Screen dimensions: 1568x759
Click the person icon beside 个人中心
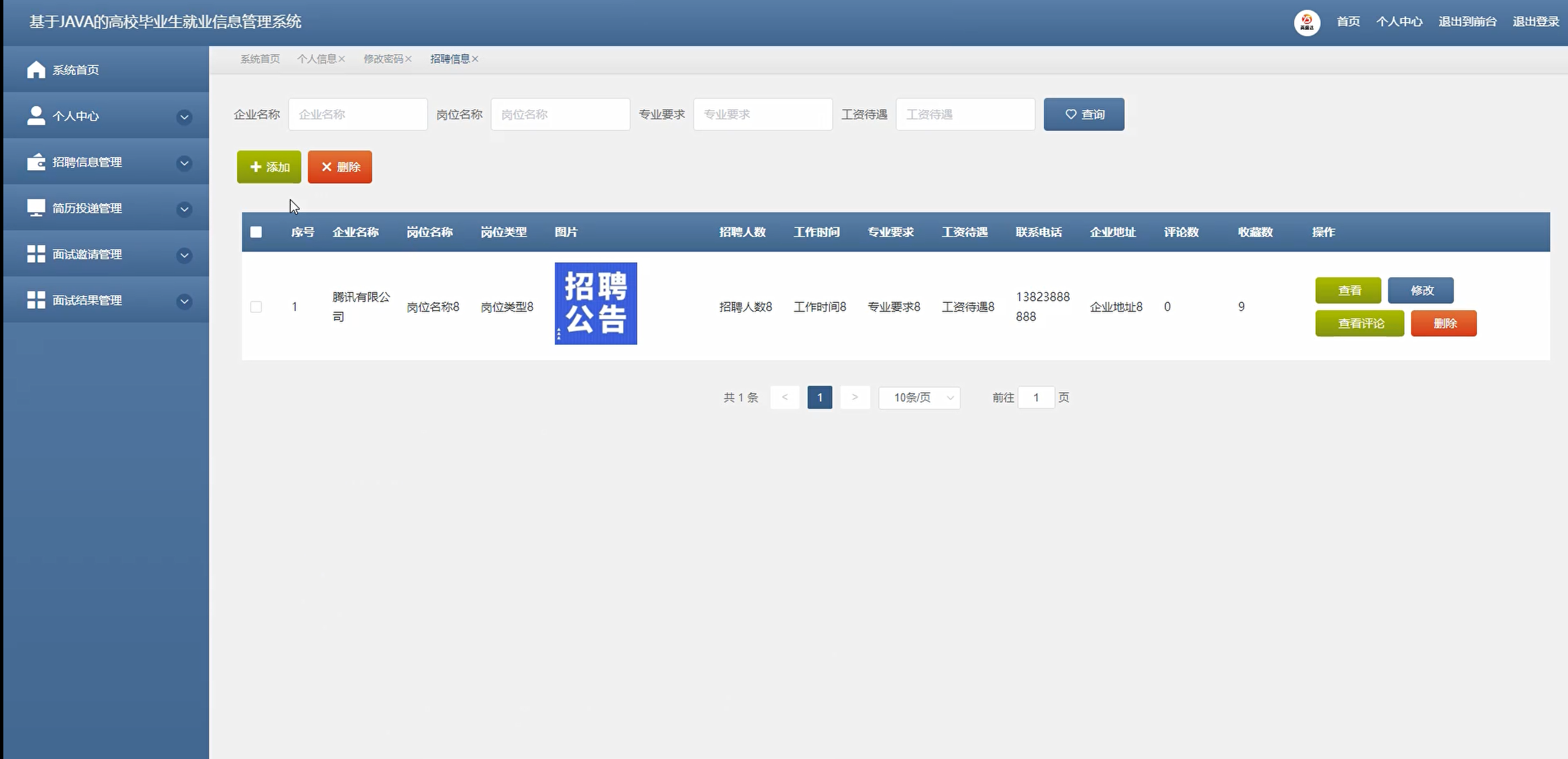pyautogui.click(x=36, y=116)
